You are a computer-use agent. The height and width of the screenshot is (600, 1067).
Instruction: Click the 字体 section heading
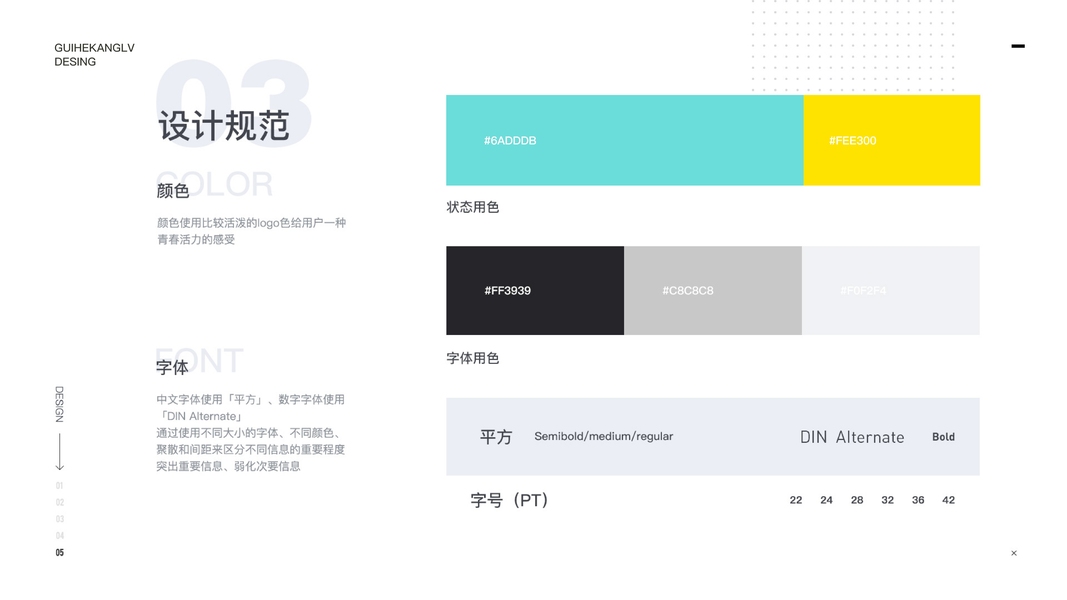coord(172,368)
